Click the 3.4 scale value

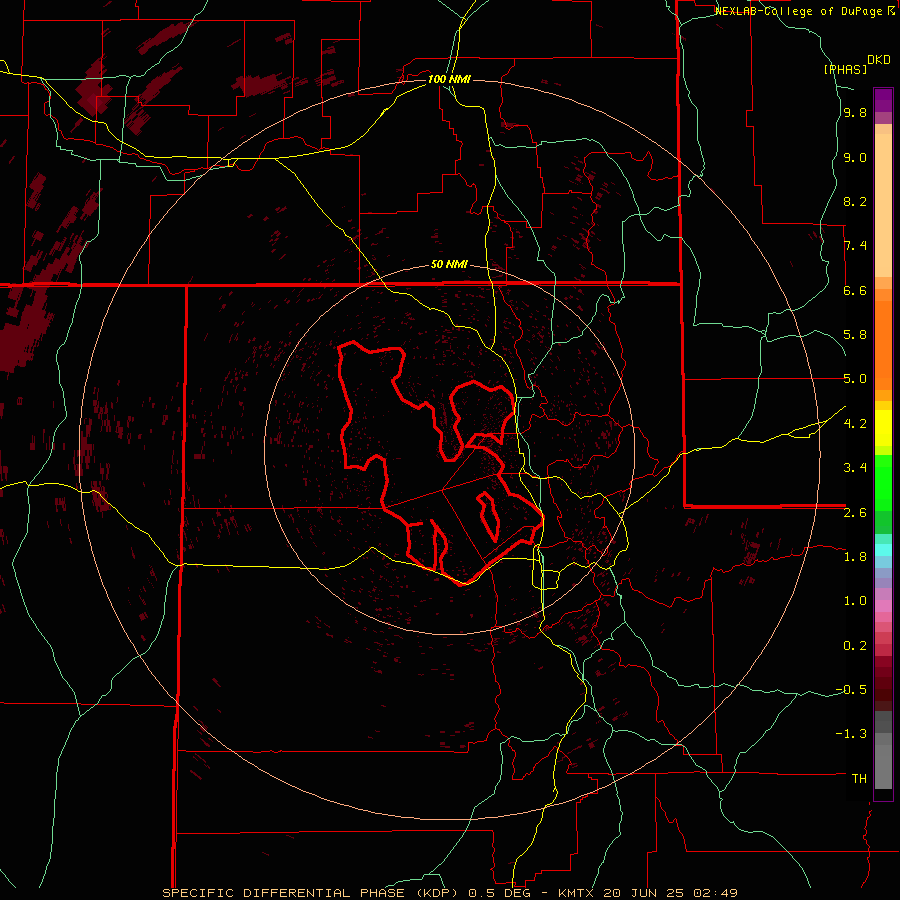point(855,467)
